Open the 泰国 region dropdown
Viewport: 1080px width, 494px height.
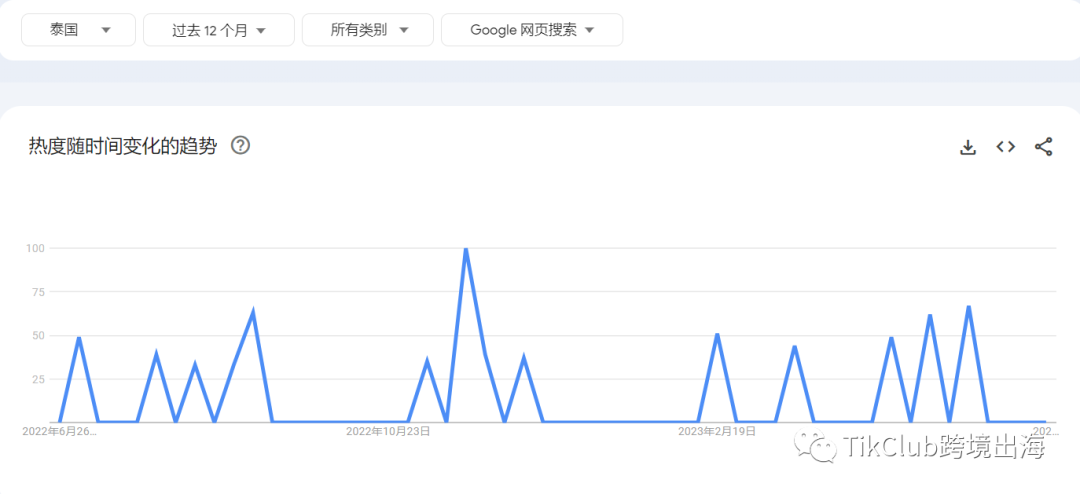(79, 30)
